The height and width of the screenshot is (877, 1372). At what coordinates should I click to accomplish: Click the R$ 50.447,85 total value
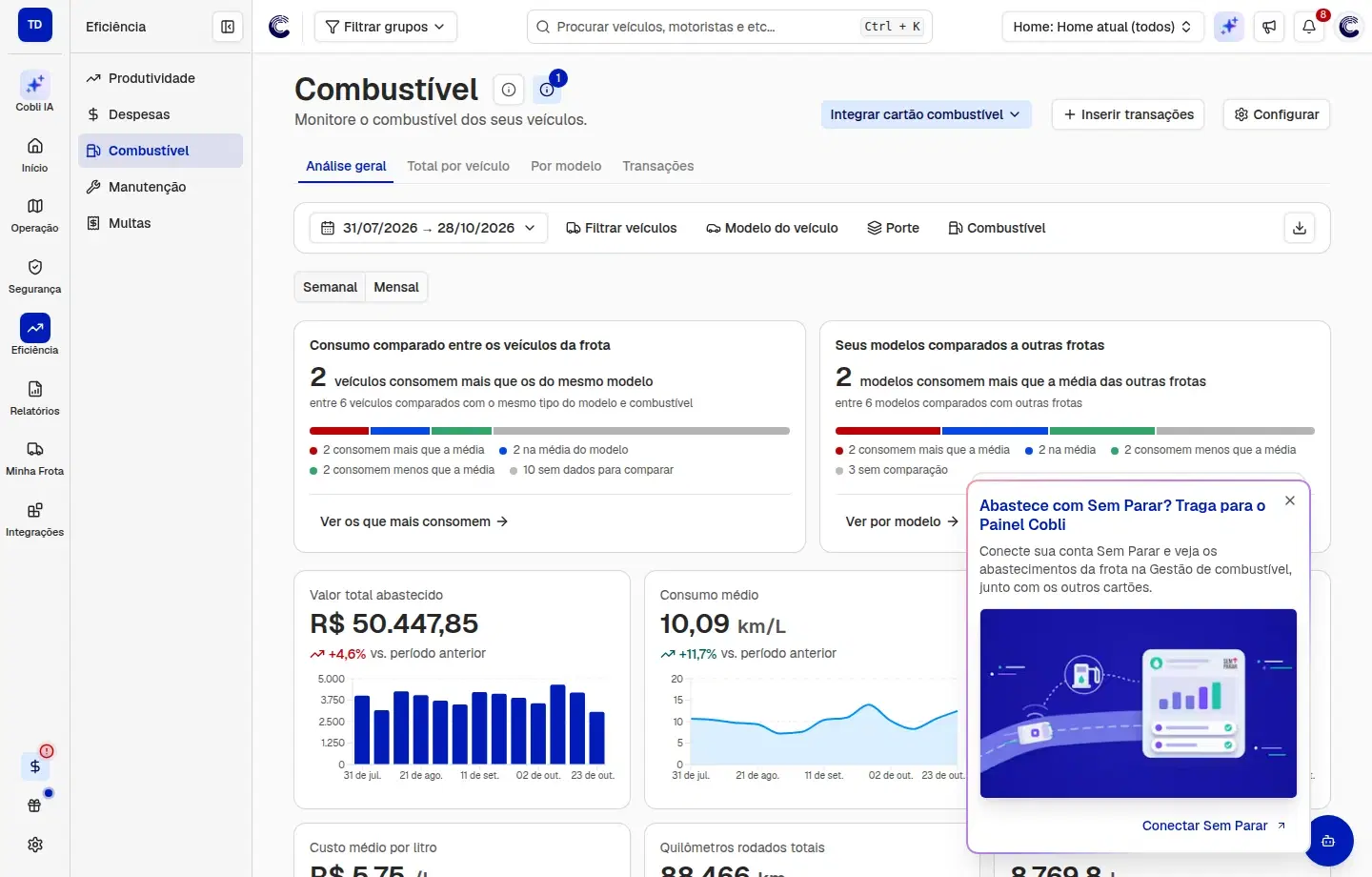coord(393,623)
